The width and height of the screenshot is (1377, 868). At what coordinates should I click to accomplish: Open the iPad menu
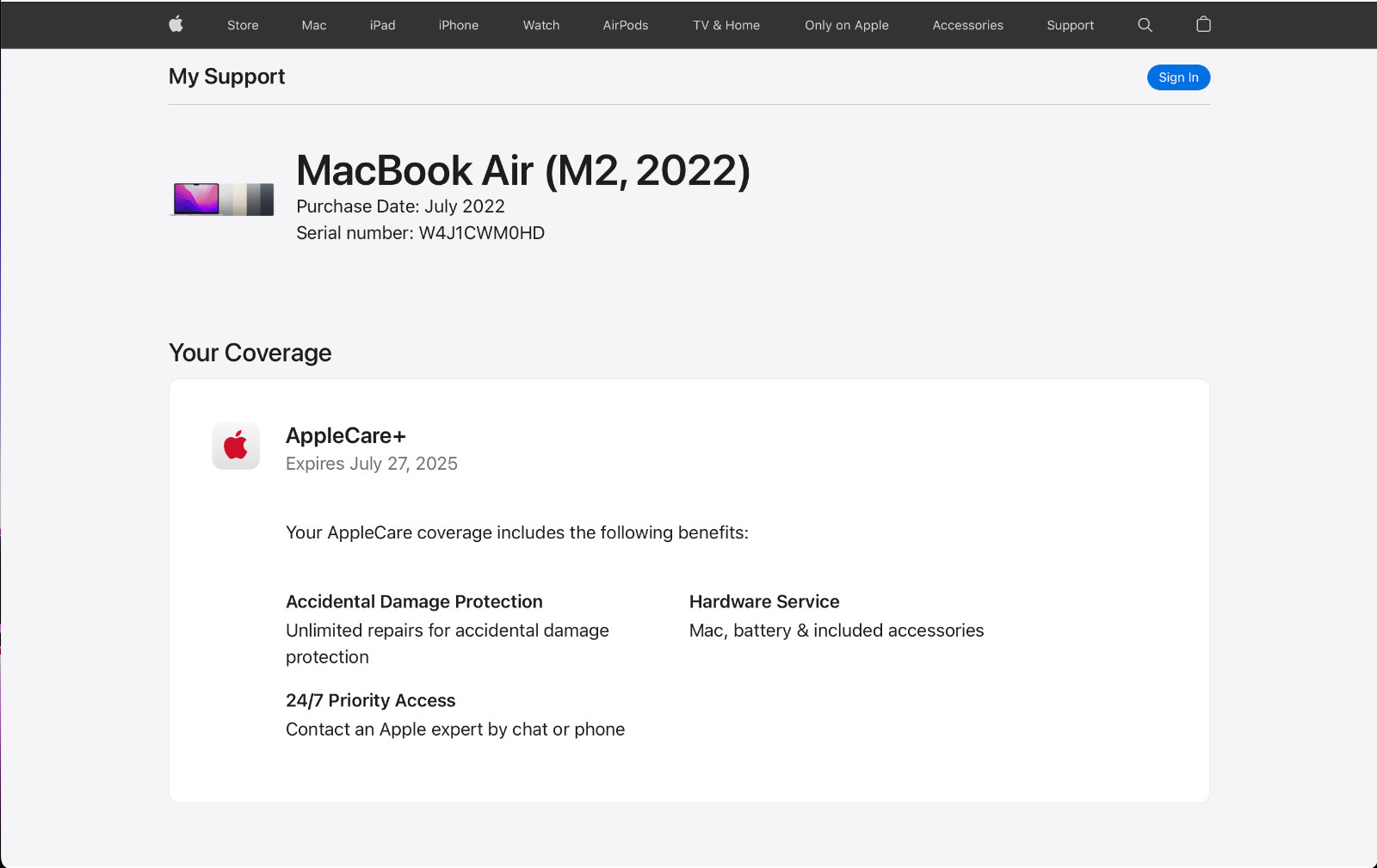383,25
